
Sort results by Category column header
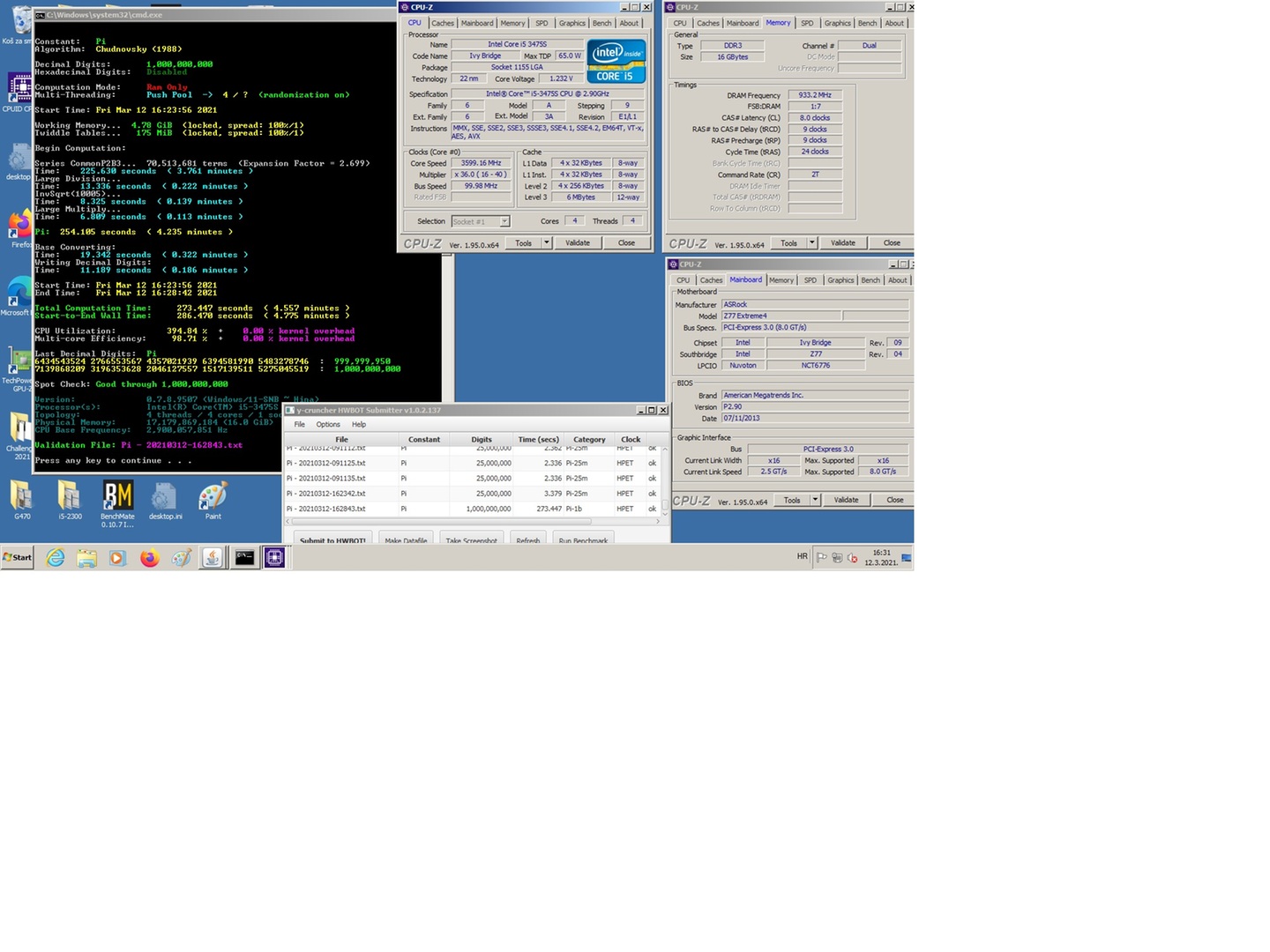(589, 439)
